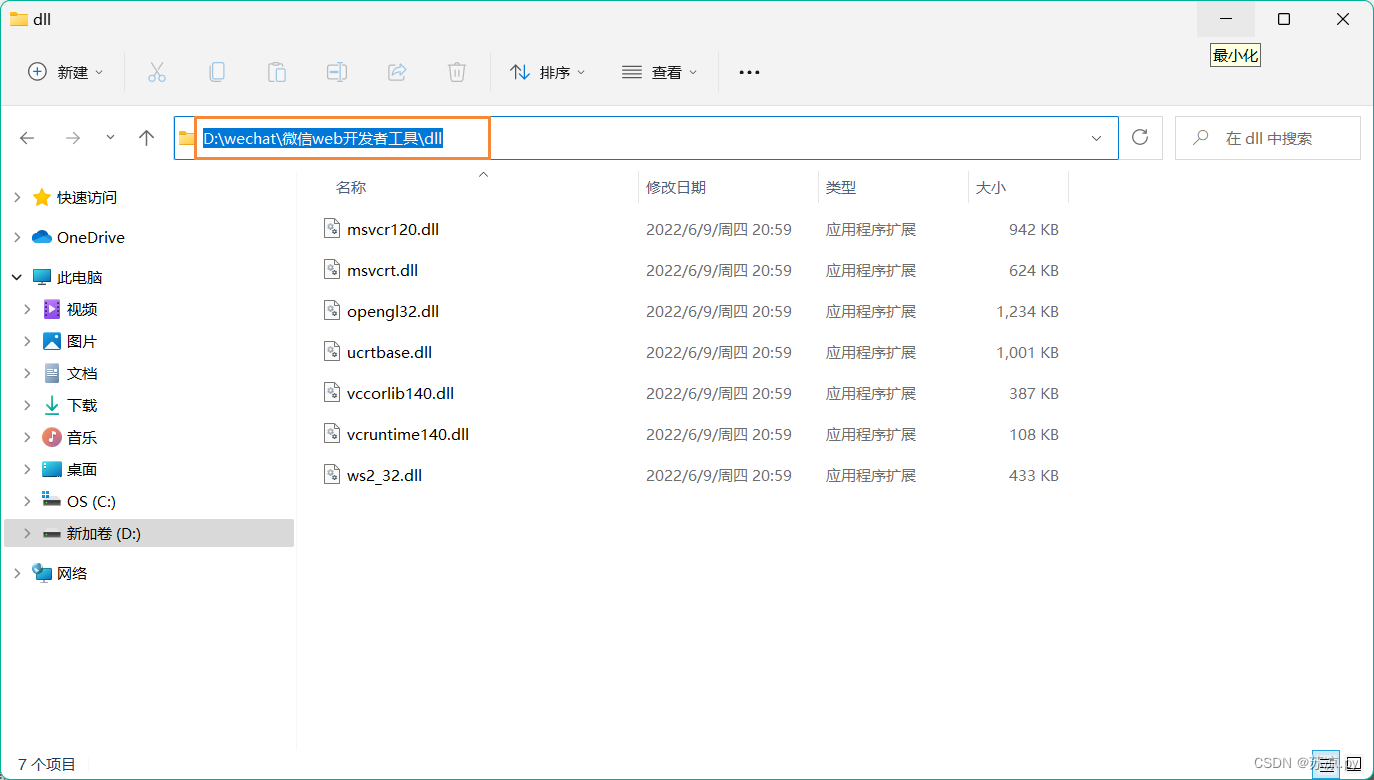Collapse the 此电脑 tree item
Screen dimensions: 1374x780
tap(16, 277)
